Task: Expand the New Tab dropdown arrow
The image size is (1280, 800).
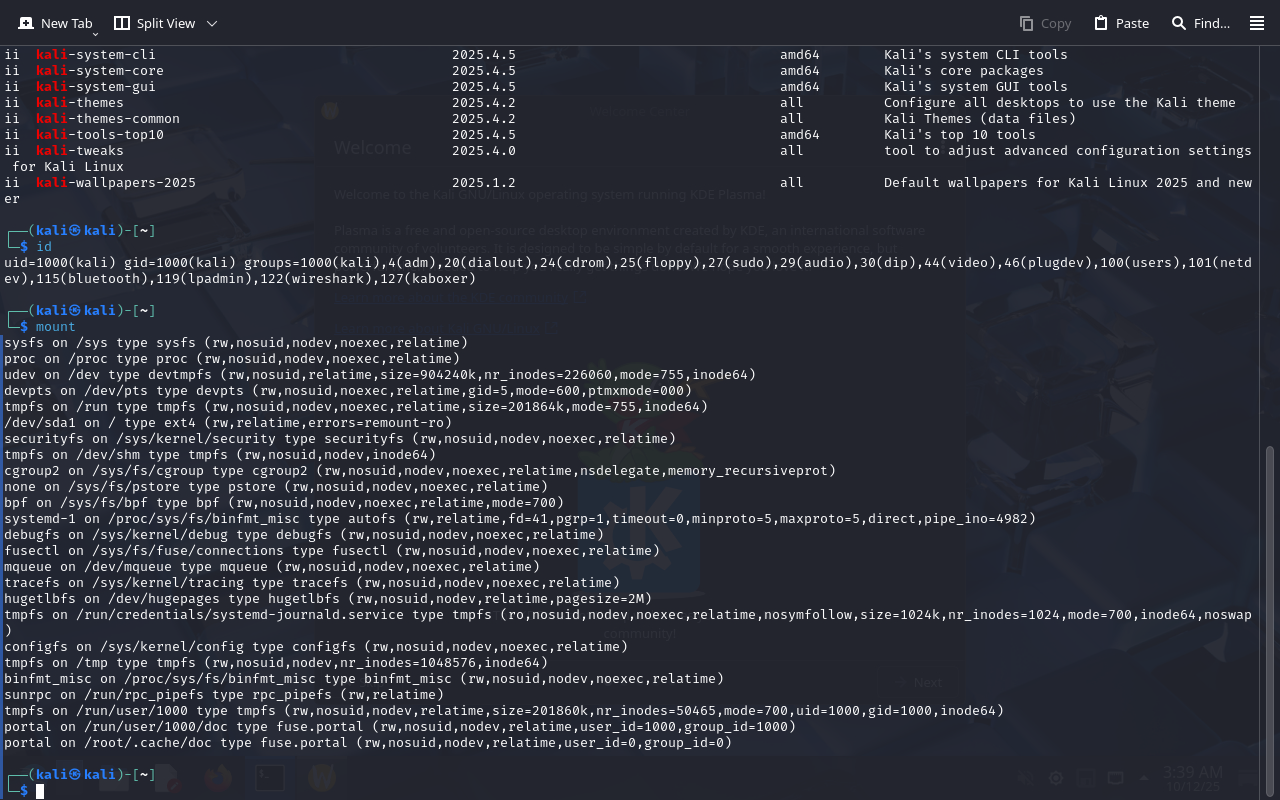Action: [x=96, y=34]
